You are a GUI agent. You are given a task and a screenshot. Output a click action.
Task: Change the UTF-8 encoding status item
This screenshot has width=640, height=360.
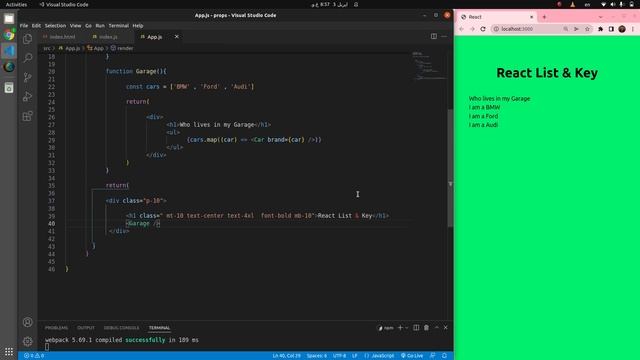pos(339,356)
